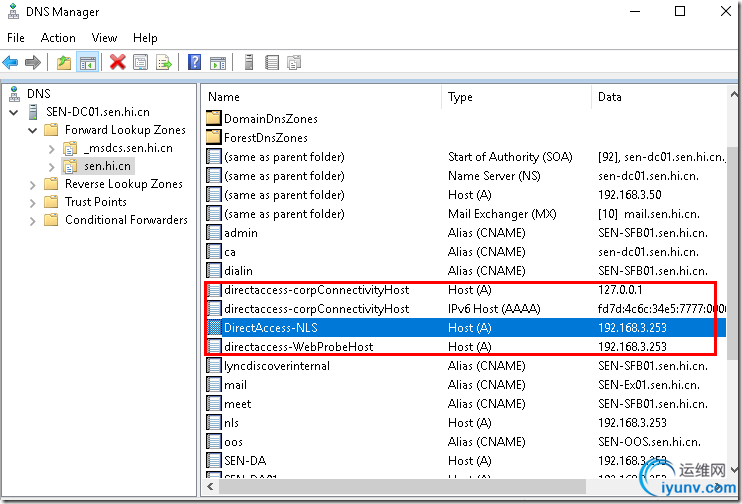Click the horizontal scrollbar left arrow
The image size is (742, 504).
coord(210,486)
